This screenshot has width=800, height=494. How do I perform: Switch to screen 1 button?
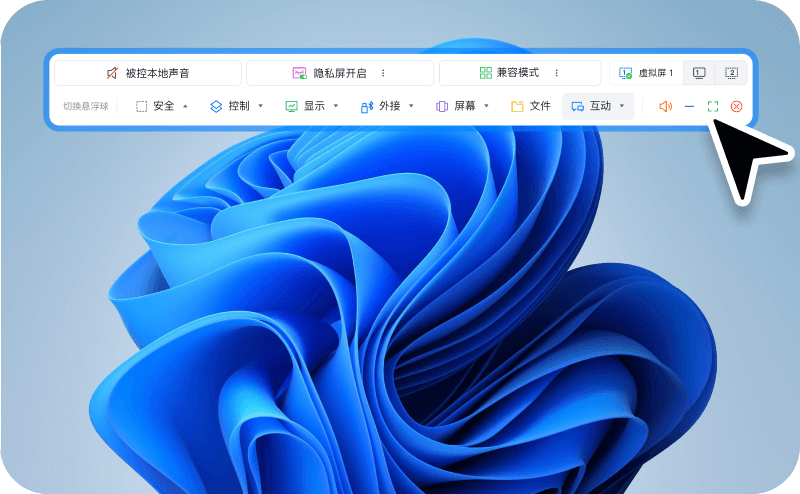click(x=699, y=73)
